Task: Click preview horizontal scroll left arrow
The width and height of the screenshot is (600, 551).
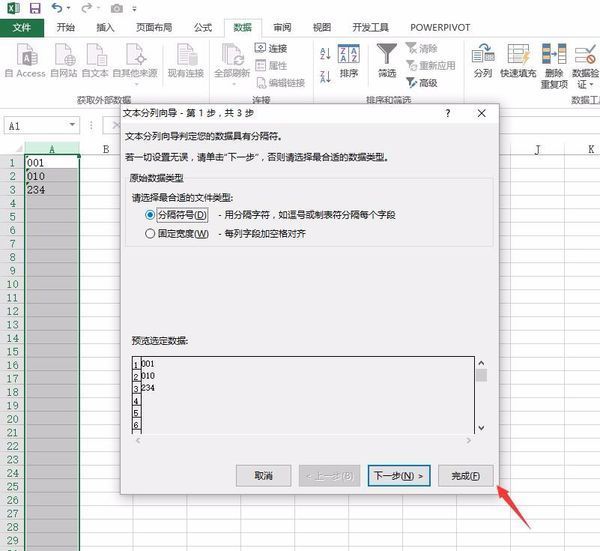Action: [138, 440]
